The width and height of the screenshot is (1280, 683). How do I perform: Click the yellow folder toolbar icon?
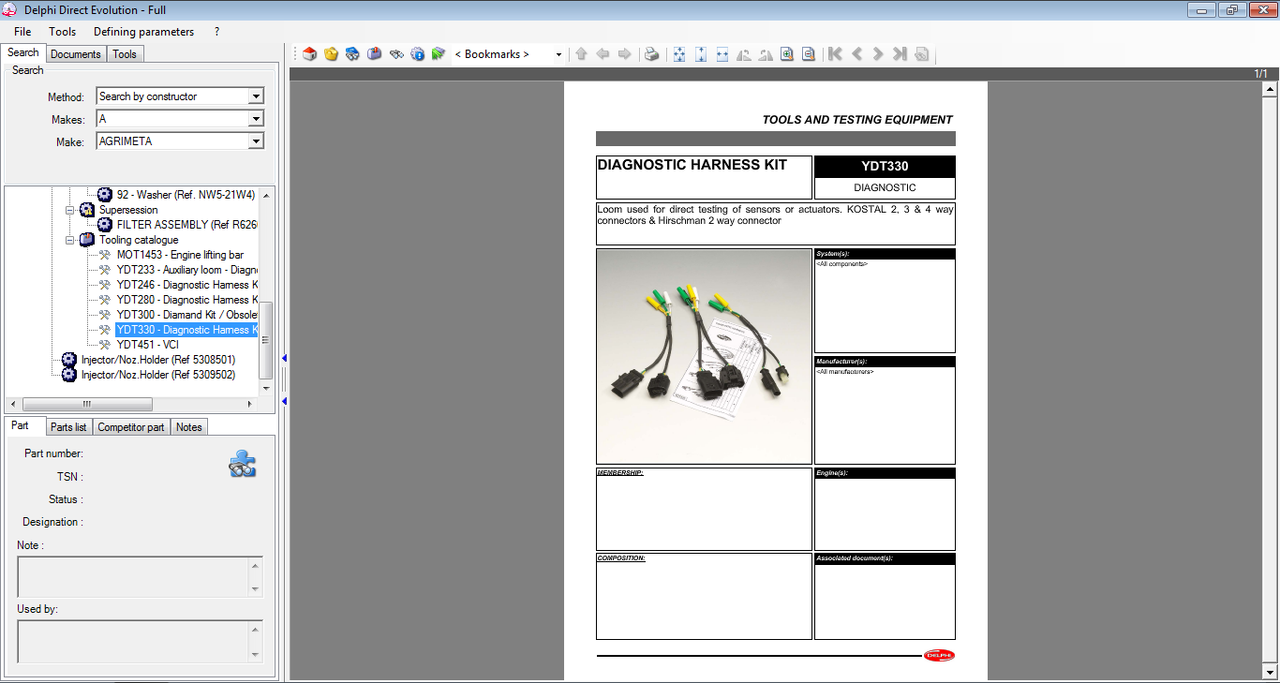tap(331, 54)
